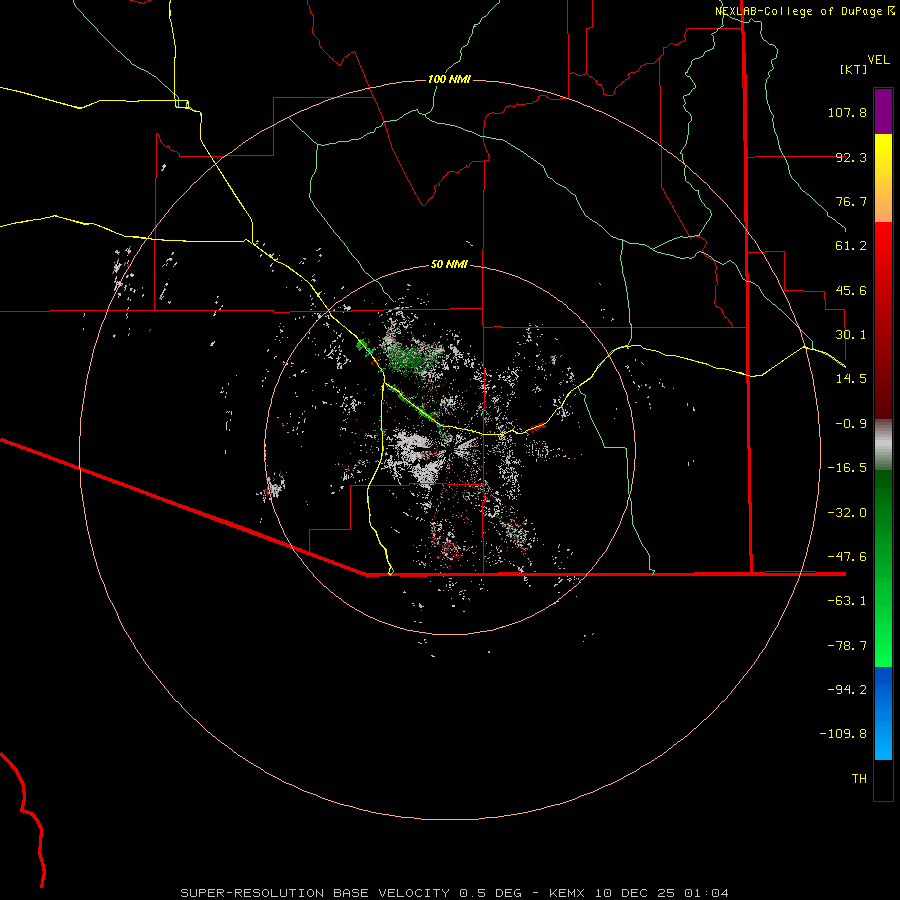This screenshot has width=900, height=900.
Task: Click the -32.0 legend value
Action: tap(847, 513)
